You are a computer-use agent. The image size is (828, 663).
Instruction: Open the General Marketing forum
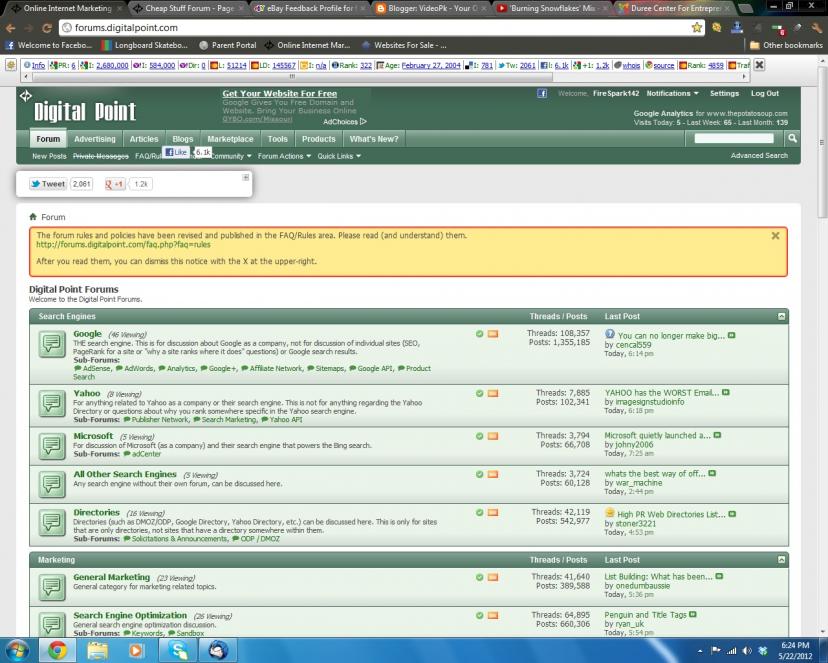tap(111, 577)
